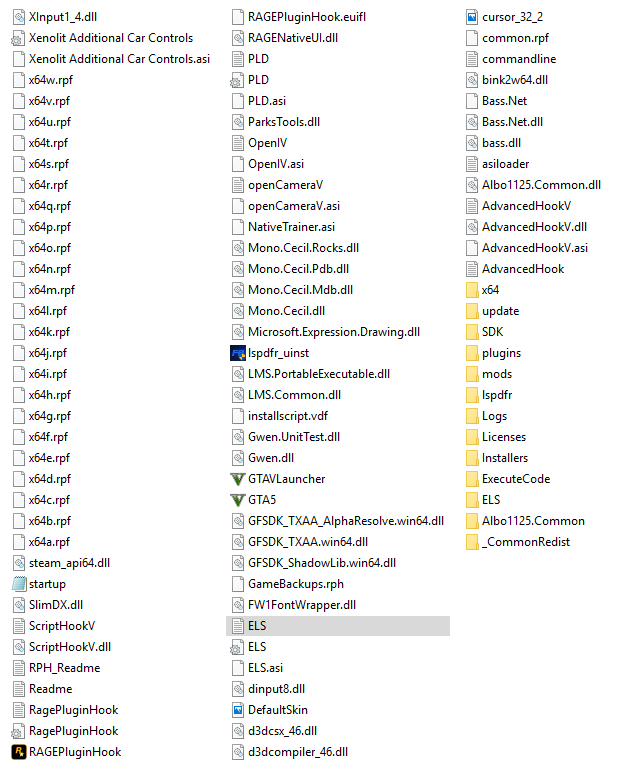The image size is (644, 769).
Task: Select the x64 folder icon
Action: coord(471,290)
